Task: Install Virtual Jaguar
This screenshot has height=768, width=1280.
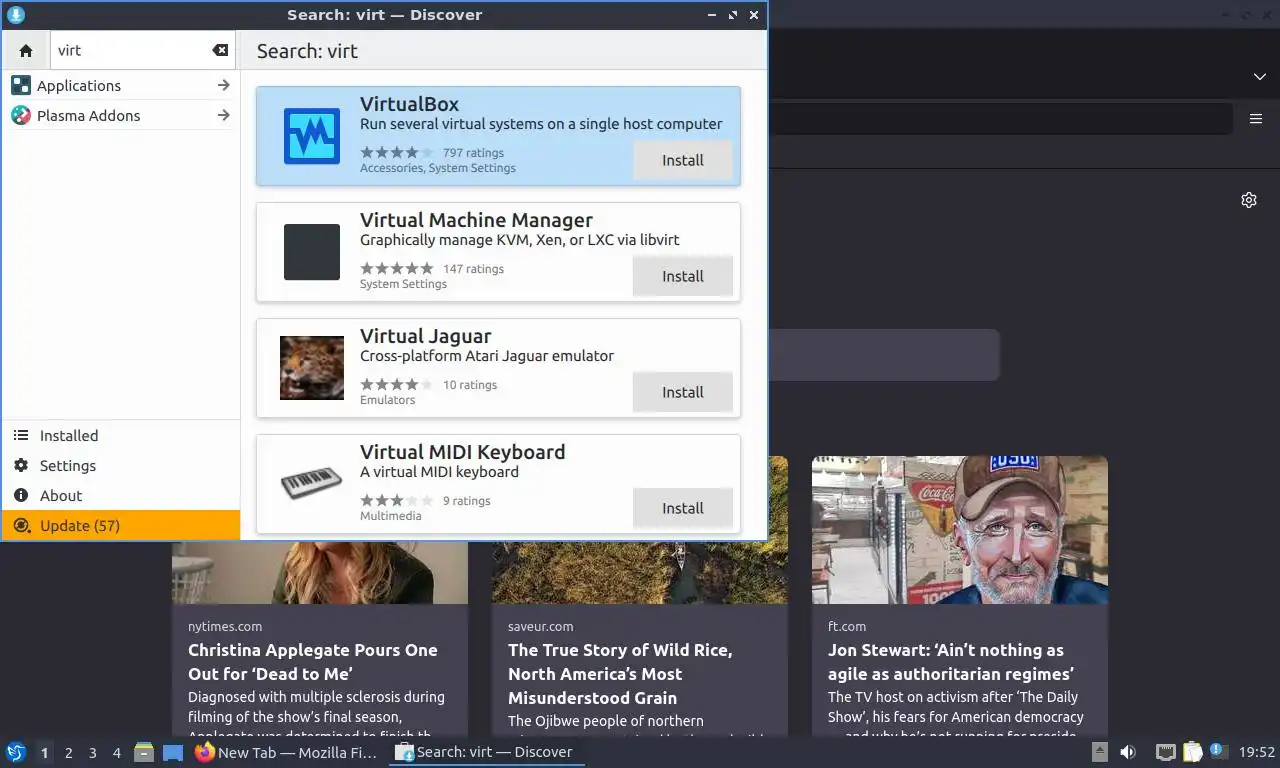Action: [683, 392]
